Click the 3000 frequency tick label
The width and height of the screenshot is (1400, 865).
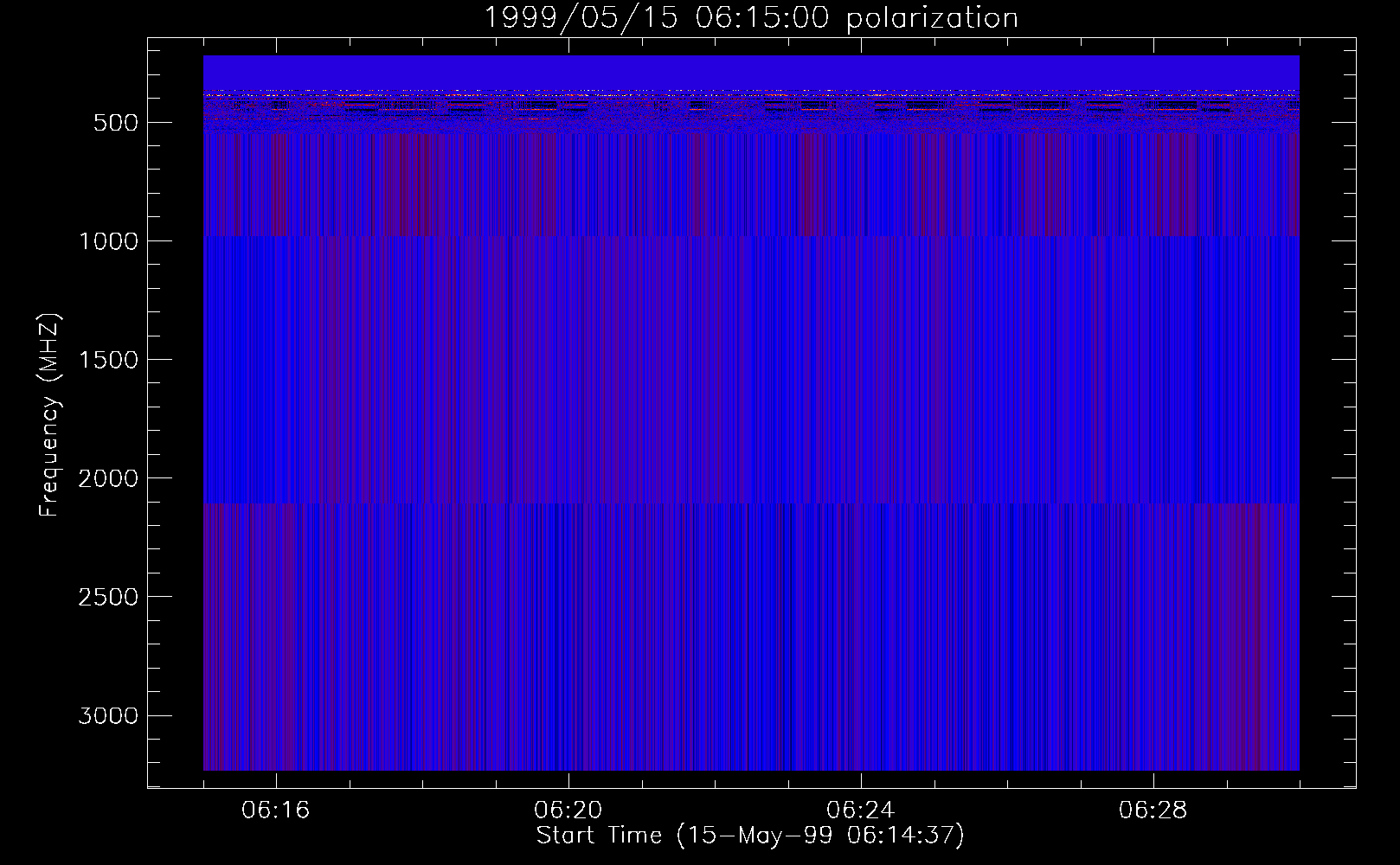coord(108,715)
